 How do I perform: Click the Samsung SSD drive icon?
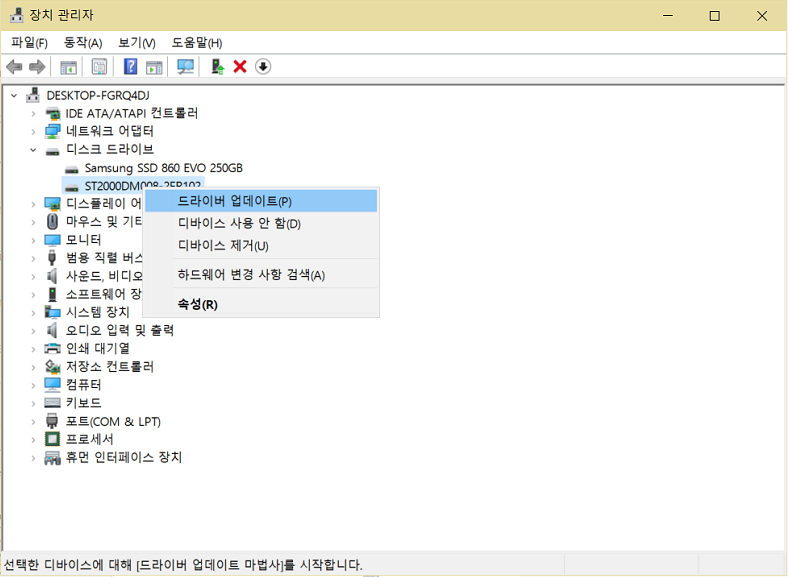pos(72,169)
